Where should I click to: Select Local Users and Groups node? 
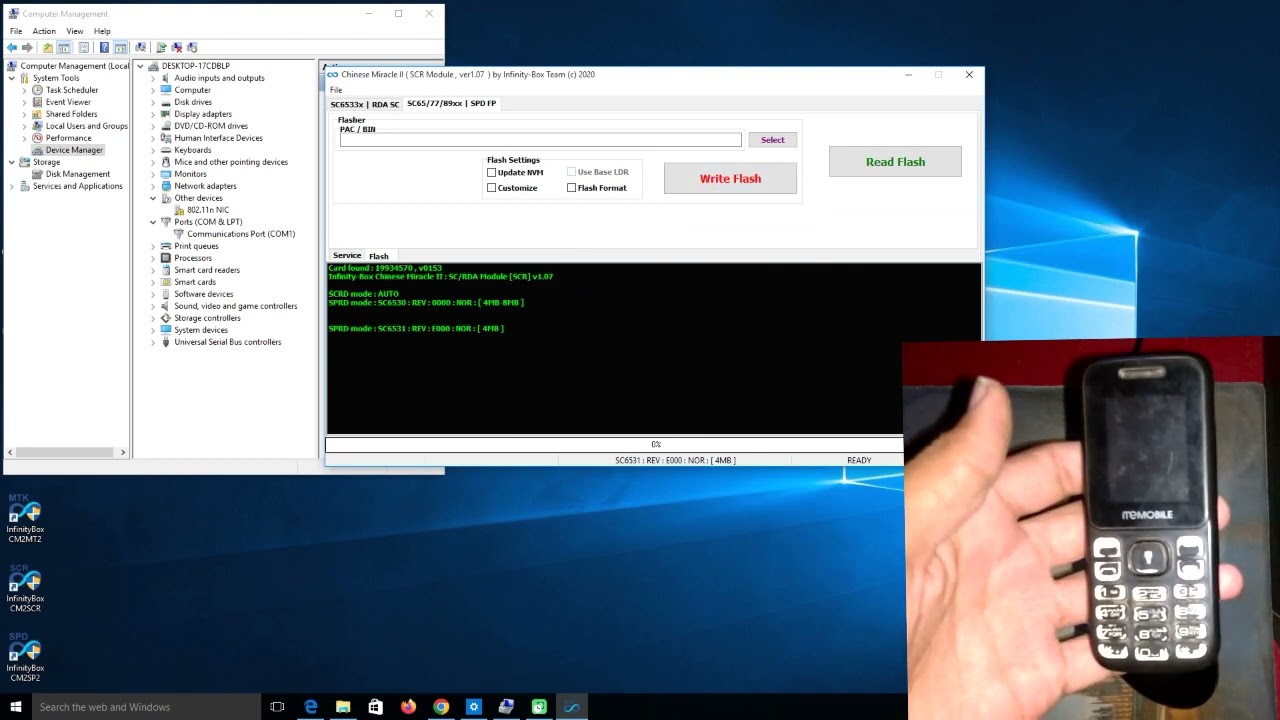click(86, 126)
